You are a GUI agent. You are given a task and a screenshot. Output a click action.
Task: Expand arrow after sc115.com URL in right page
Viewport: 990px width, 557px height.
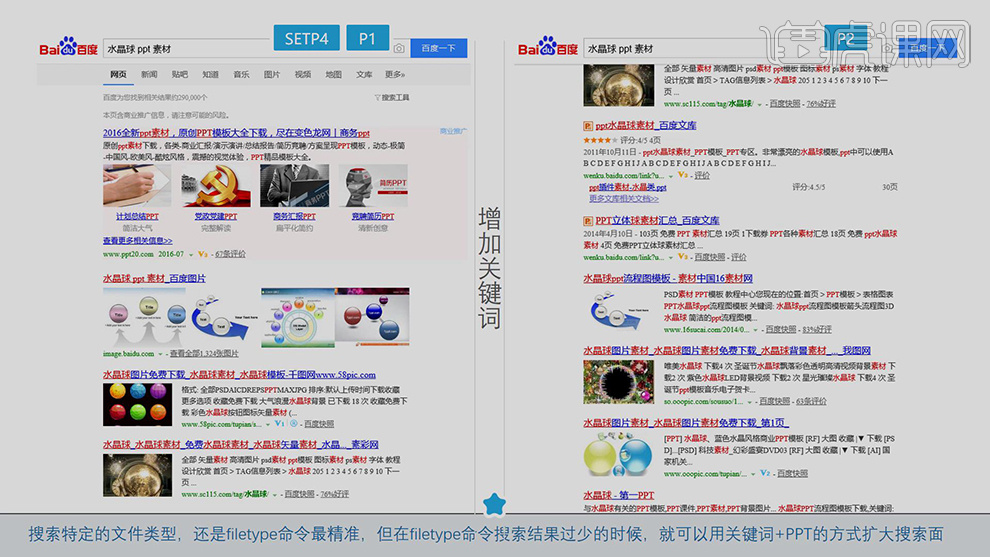coord(760,104)
